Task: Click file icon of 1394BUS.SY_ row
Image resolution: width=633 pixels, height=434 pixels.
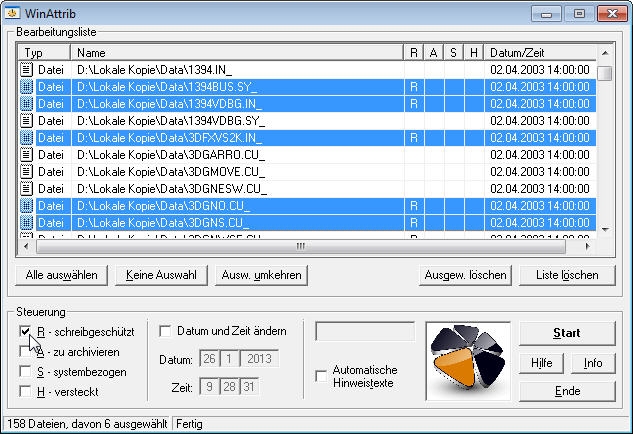Action: pos(27,87)
